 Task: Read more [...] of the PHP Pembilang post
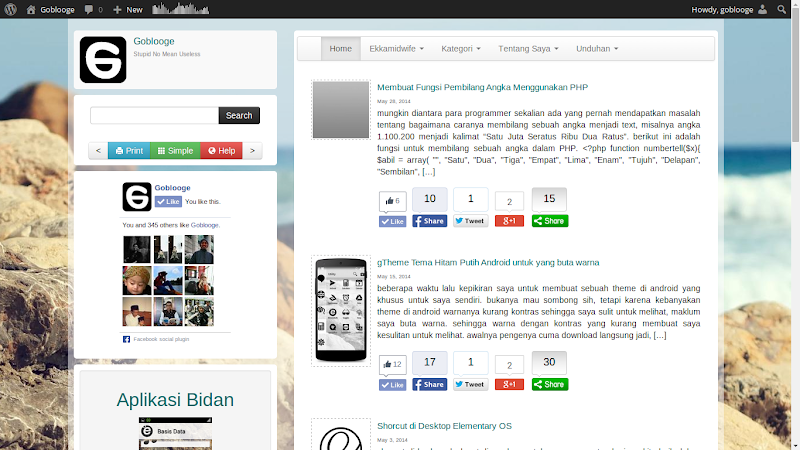tap(429, 172)
